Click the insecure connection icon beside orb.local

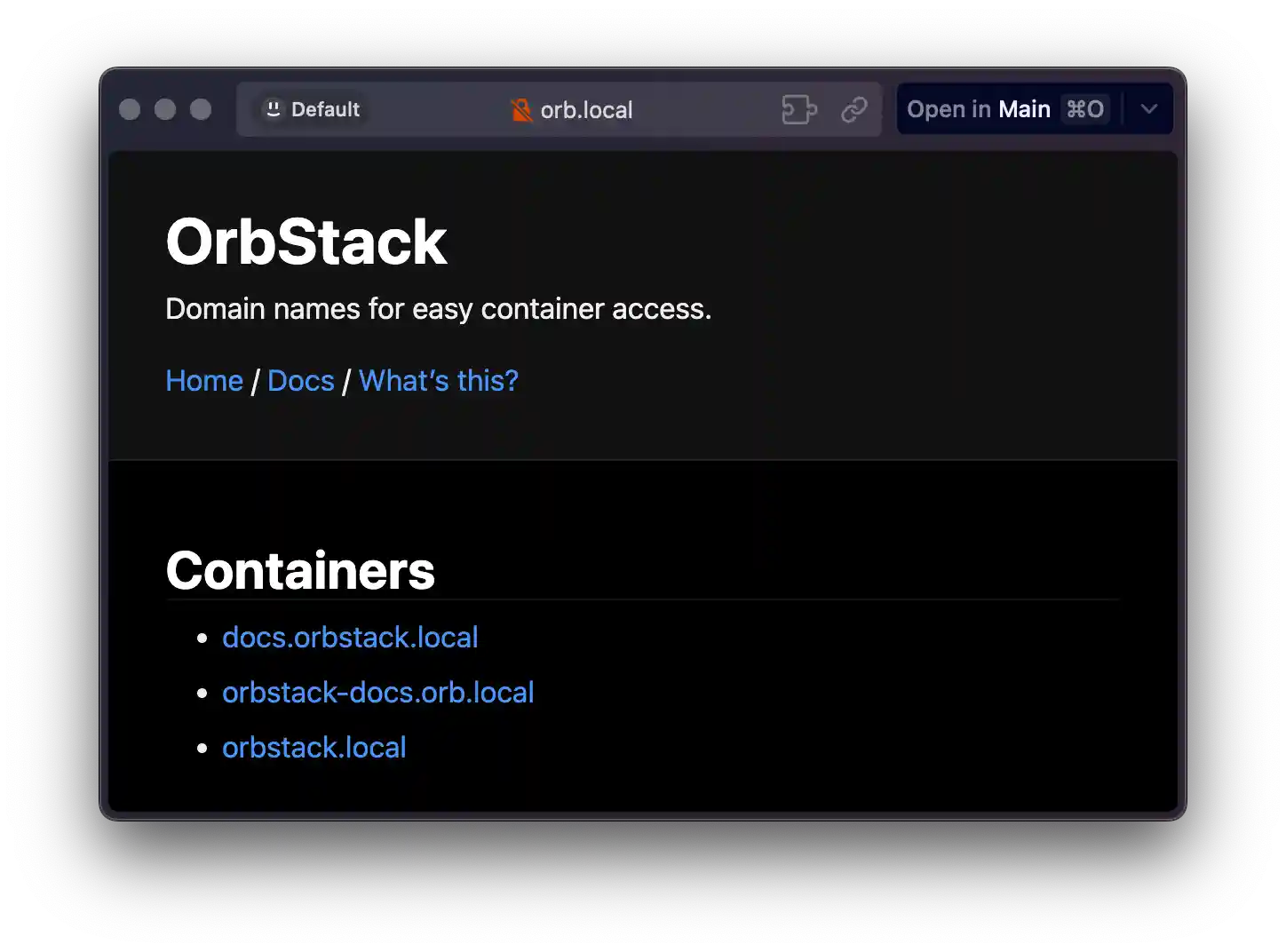tap(520, 109)
